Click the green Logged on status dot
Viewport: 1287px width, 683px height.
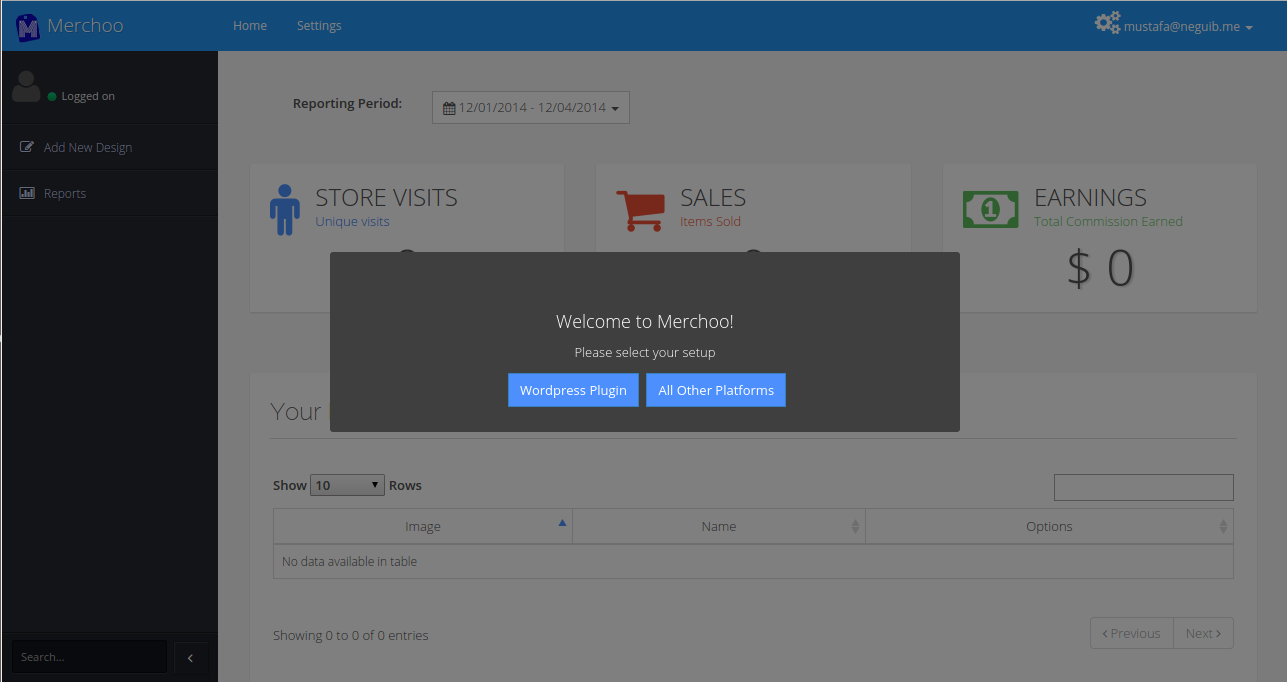(52, 97)
